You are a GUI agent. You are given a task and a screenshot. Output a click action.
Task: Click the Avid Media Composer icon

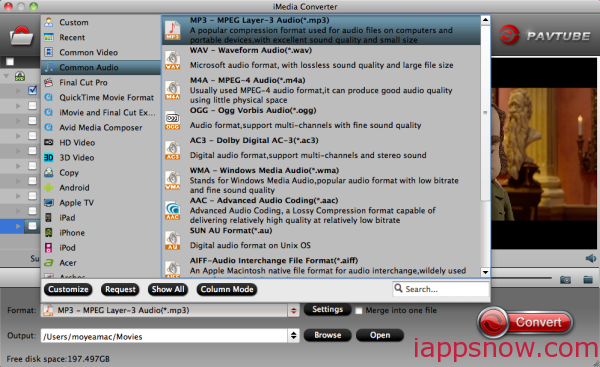tap(49, 127)
